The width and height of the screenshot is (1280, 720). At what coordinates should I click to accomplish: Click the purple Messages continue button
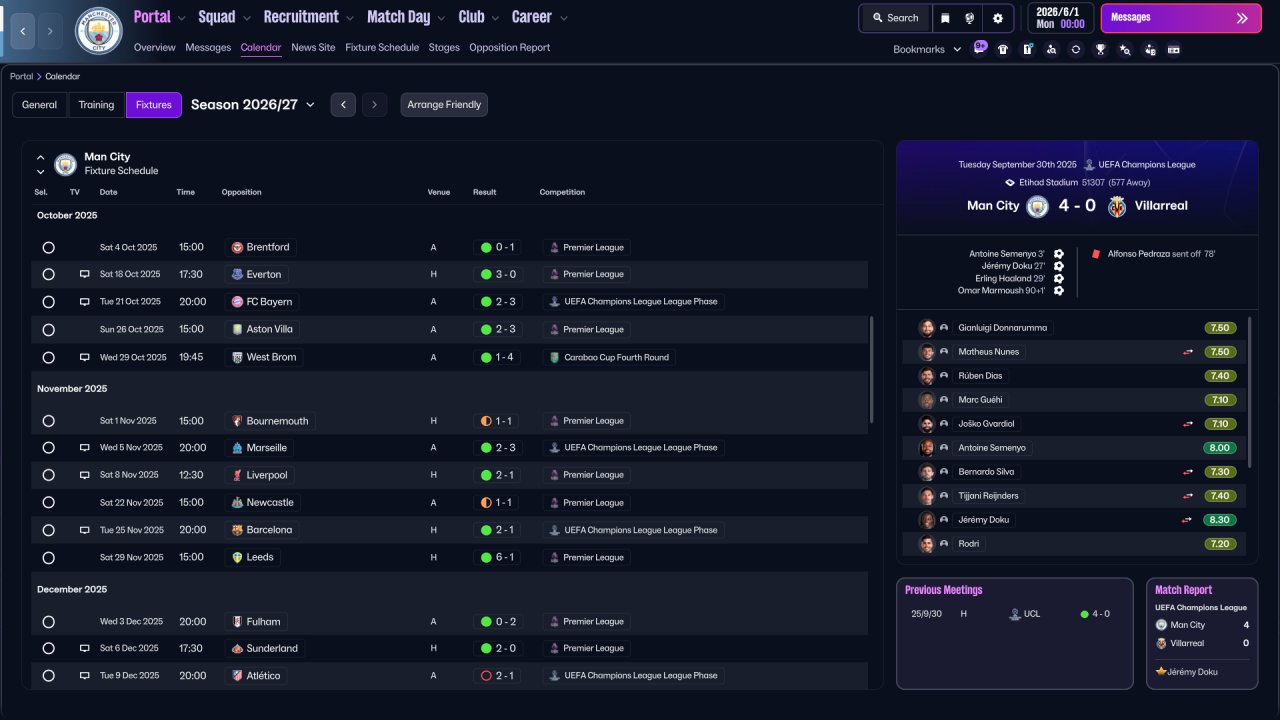pos(1181,18)
